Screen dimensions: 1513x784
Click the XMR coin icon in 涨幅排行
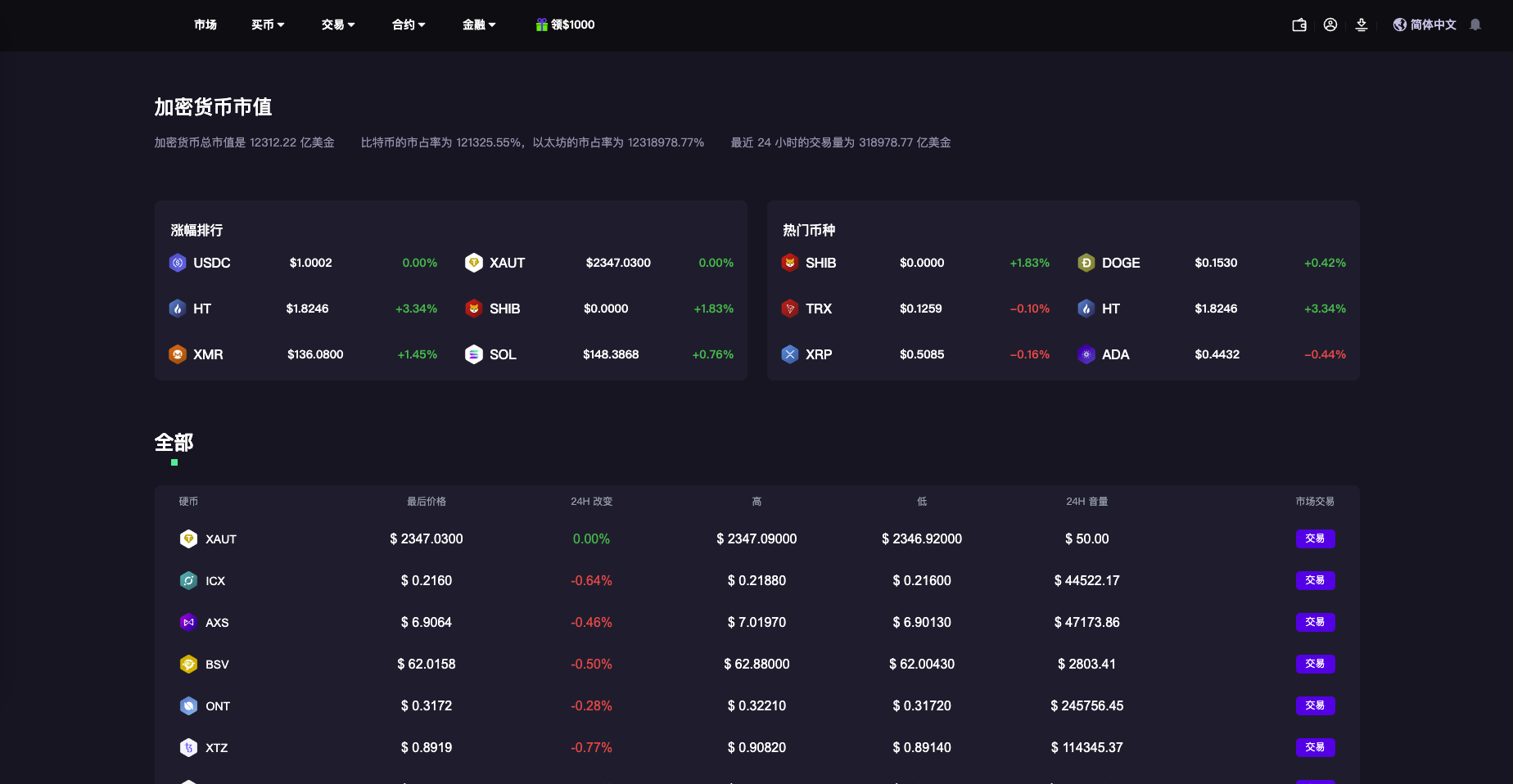point(178,354)
